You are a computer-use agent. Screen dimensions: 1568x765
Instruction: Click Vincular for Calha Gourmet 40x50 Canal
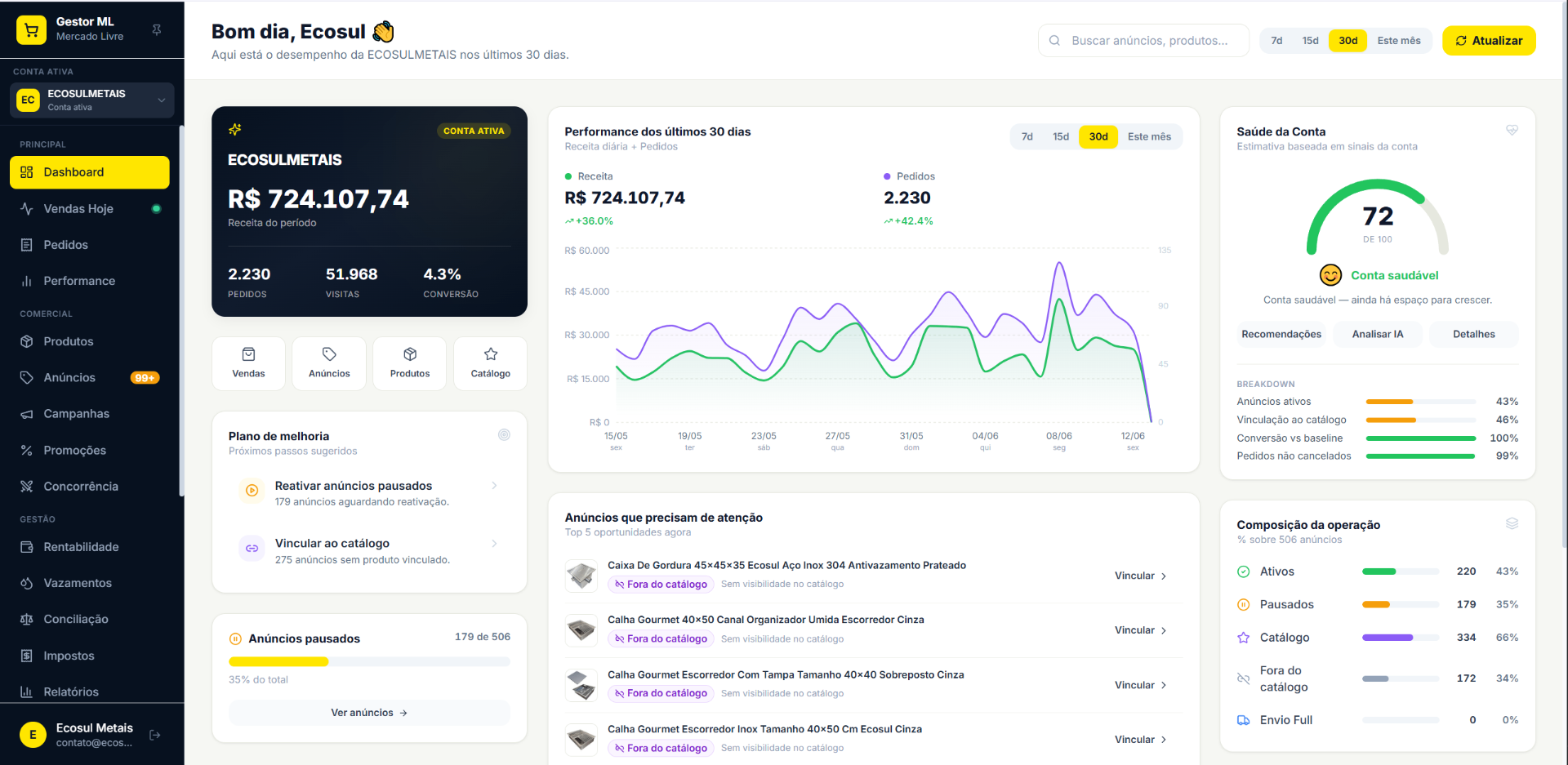(1141, 631)
